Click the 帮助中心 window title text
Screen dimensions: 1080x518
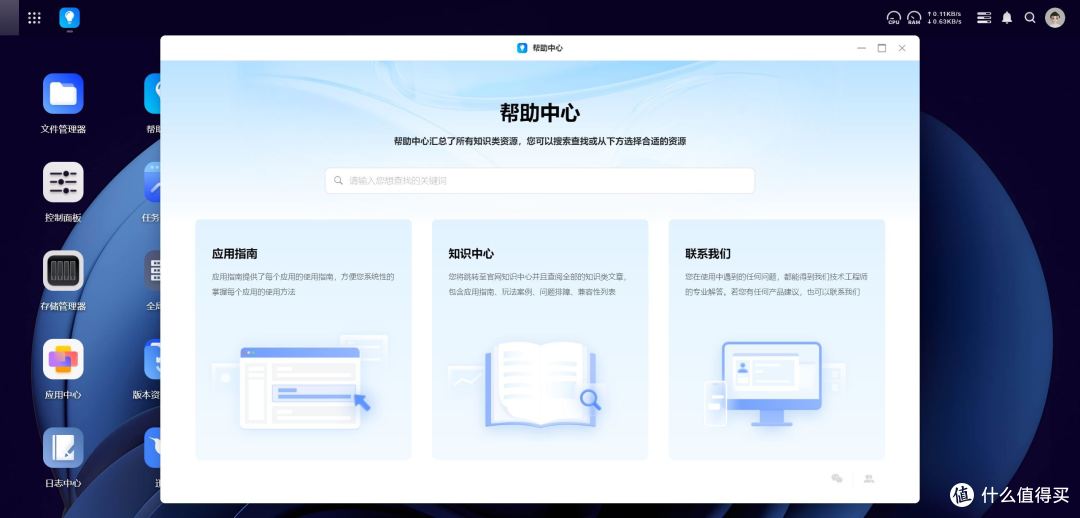[548, 48]
